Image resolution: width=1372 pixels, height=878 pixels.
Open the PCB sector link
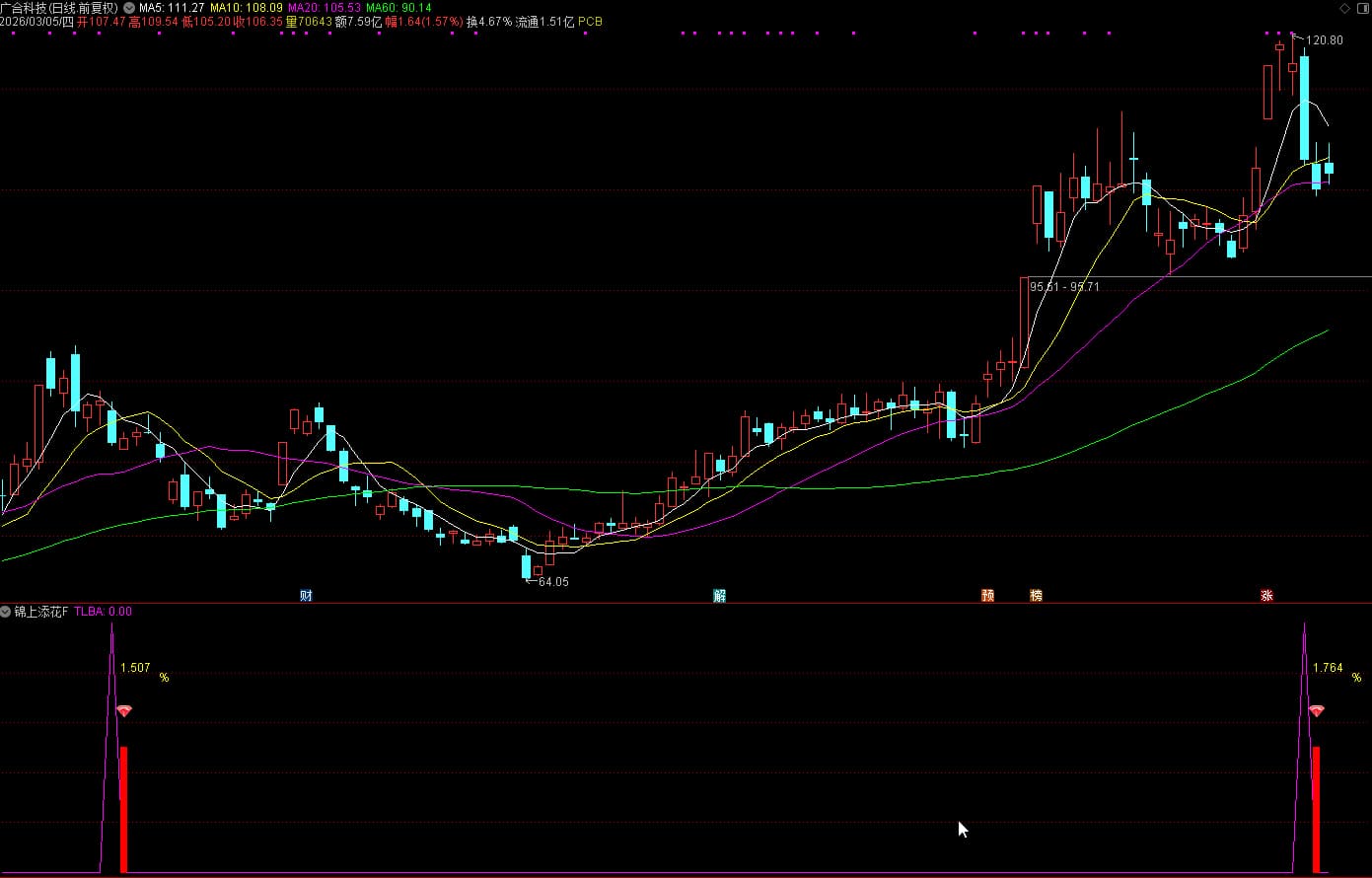click(590, 21)
